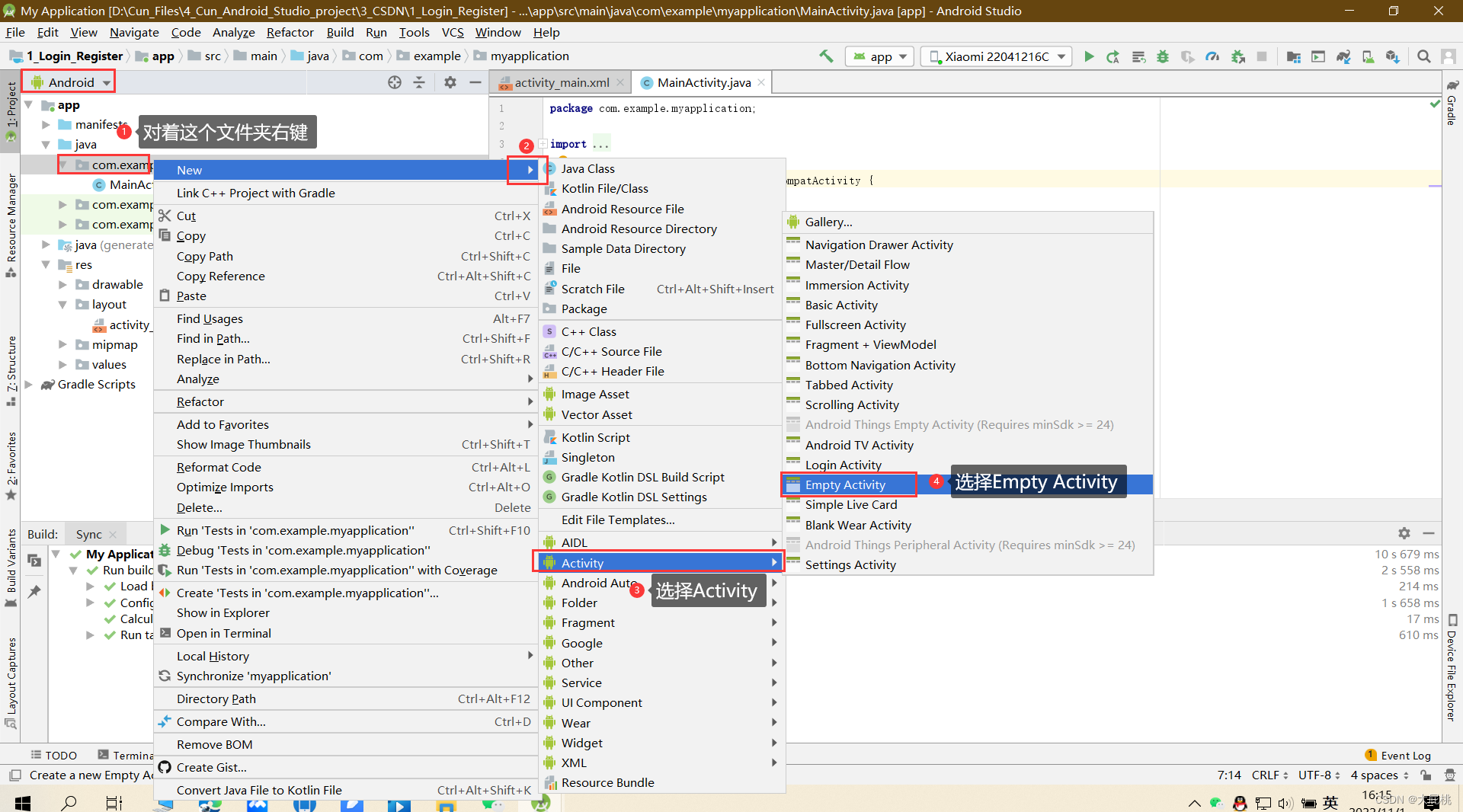Screen dimensions: 1463x812
Task: Click Apply Changes and Restart Activity icon
Action: 1112,56
